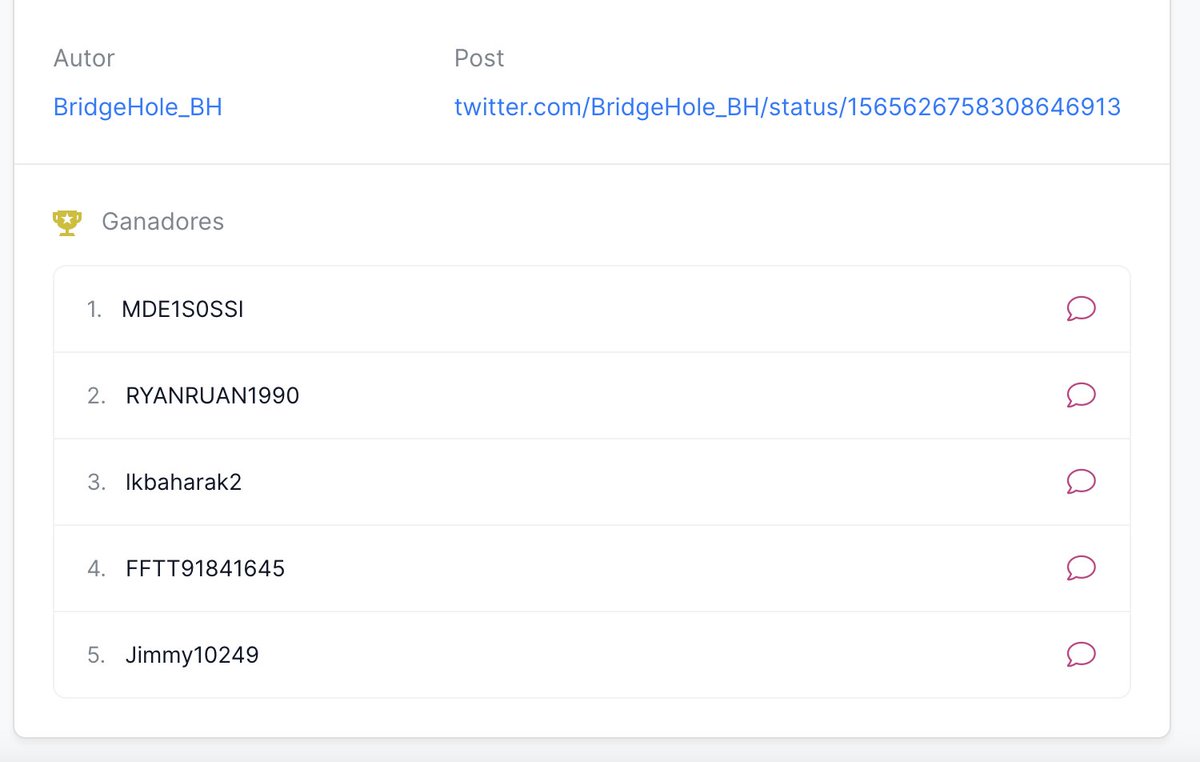
Task: Select winner name RYANRUAN1990
Action: point(213,396)
